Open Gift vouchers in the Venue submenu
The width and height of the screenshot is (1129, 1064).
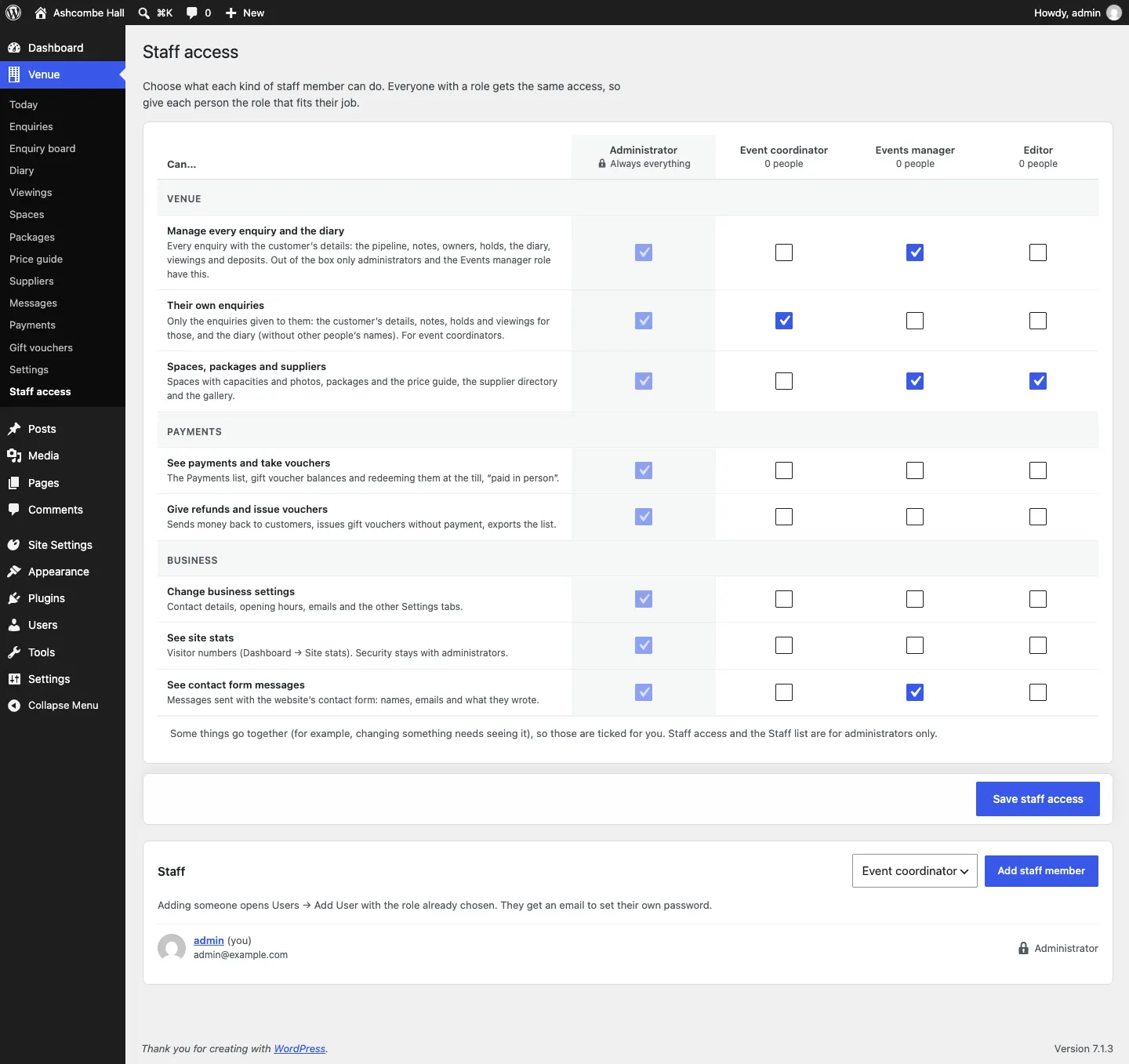coord(41,347)
